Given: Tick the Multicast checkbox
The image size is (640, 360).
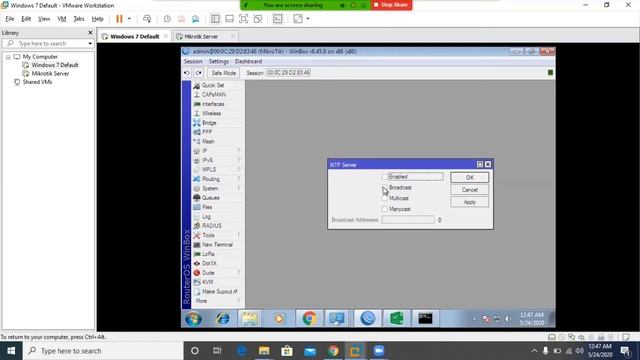Looking at the screenshot, I should (x=384, y=198).
